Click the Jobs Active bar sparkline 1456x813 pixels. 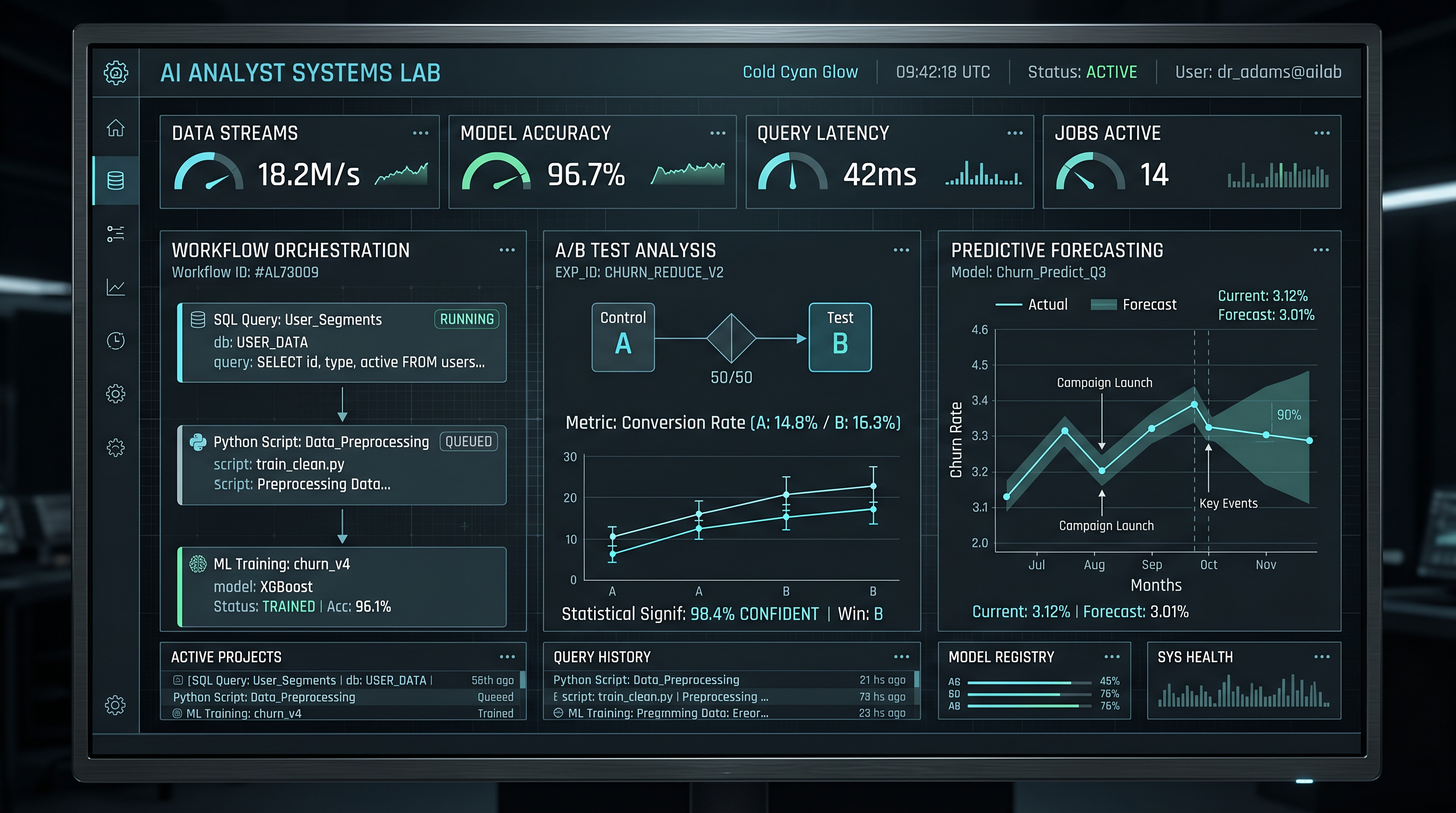coord(1279,175)
